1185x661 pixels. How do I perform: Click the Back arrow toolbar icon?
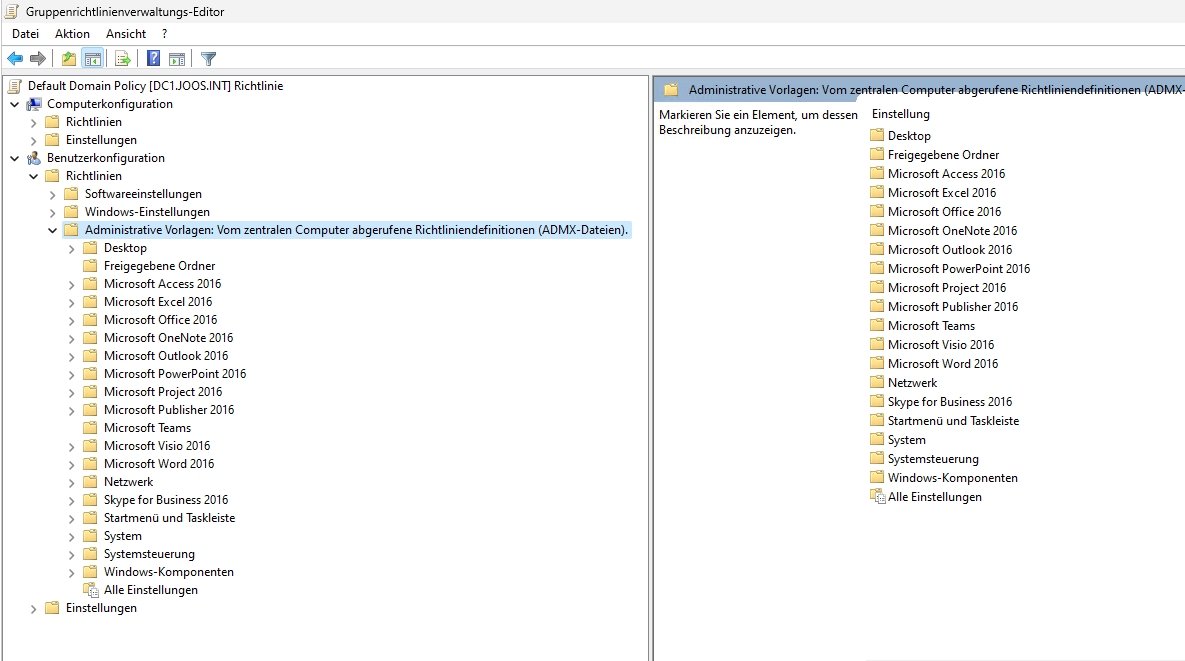(15, 58)
